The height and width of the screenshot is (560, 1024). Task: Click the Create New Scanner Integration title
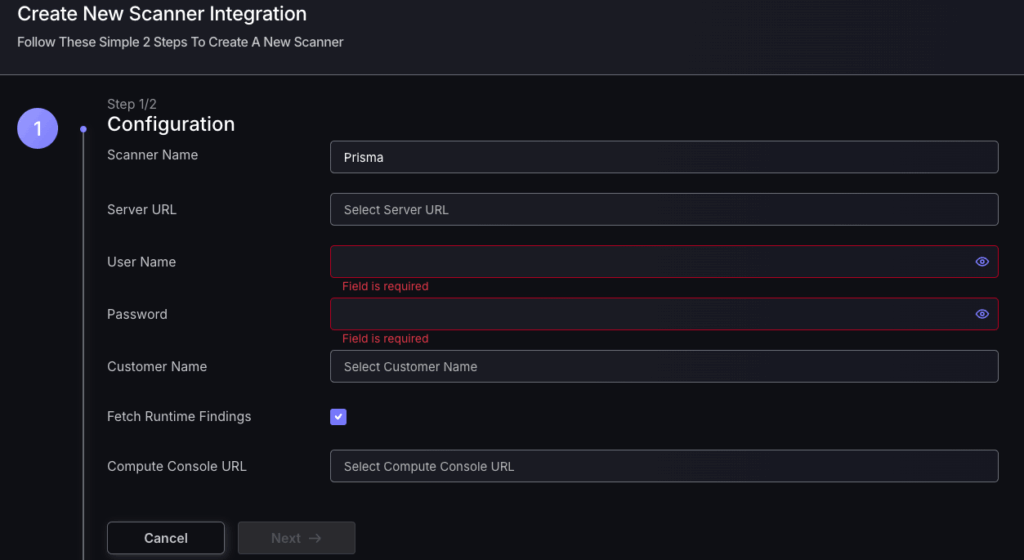[162, 15]
